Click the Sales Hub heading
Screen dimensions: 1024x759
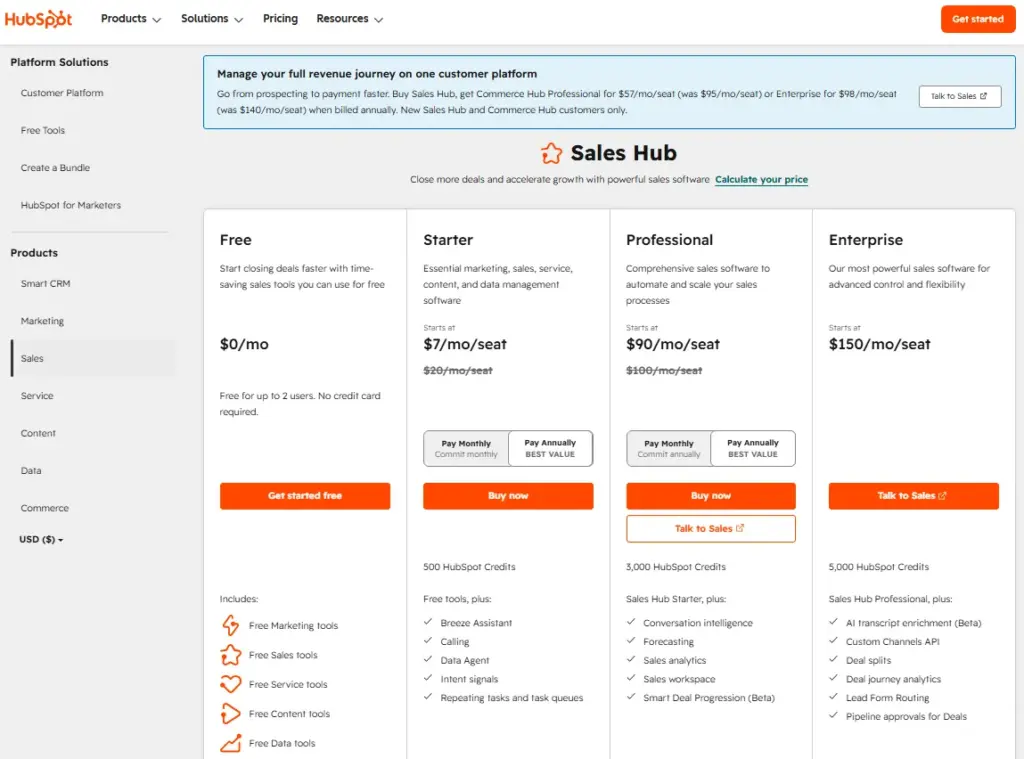pos(624,153)
